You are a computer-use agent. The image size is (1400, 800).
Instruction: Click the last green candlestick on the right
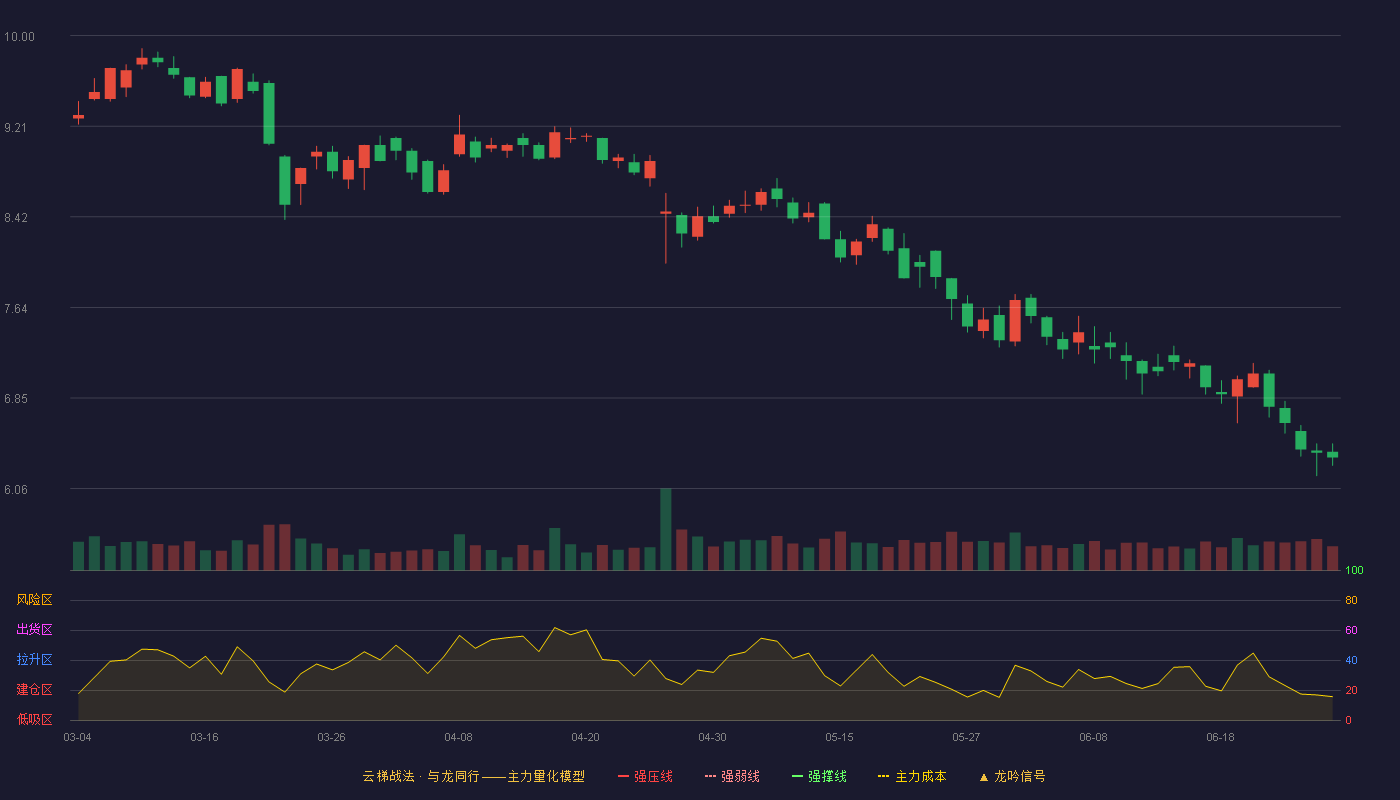point(1332,454)
